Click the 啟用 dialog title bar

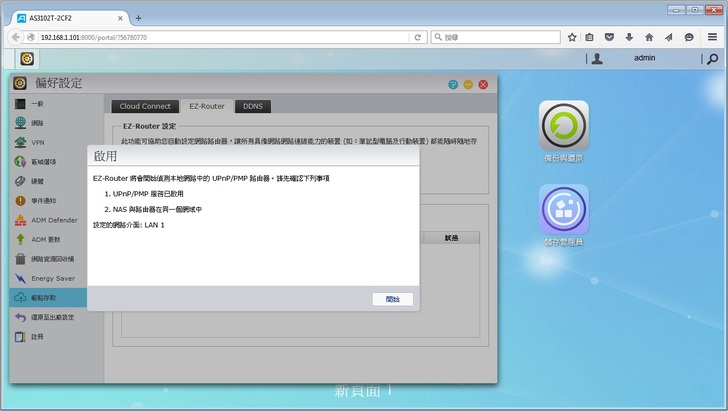253,156
